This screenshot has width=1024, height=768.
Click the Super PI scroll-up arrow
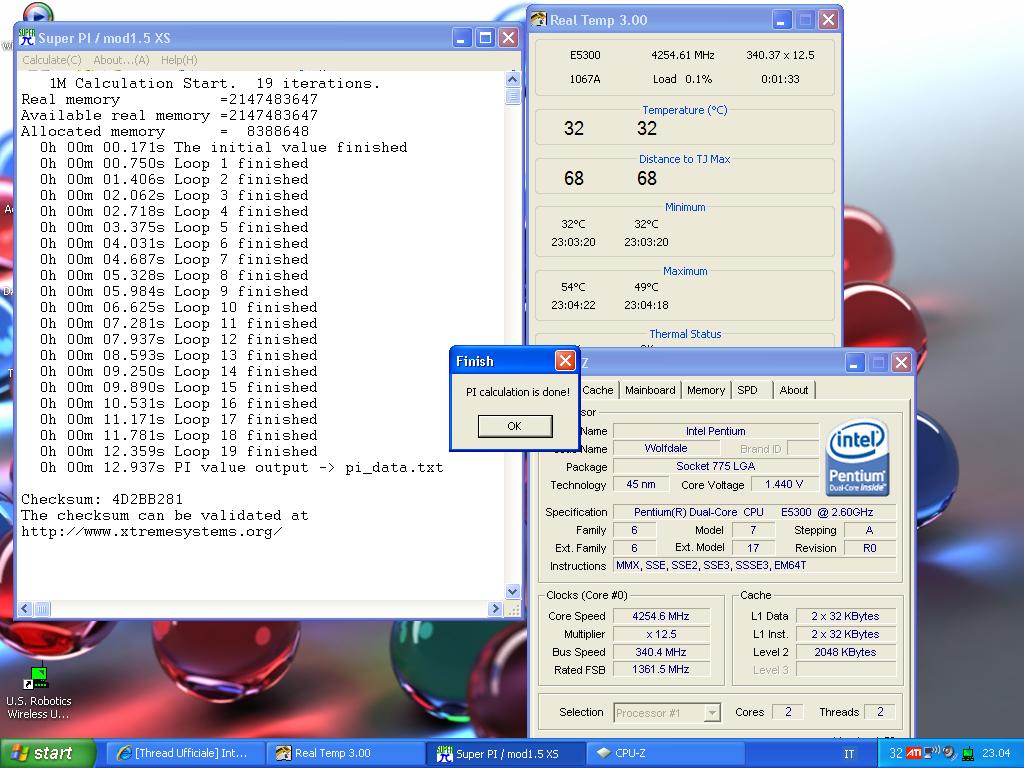513,79
